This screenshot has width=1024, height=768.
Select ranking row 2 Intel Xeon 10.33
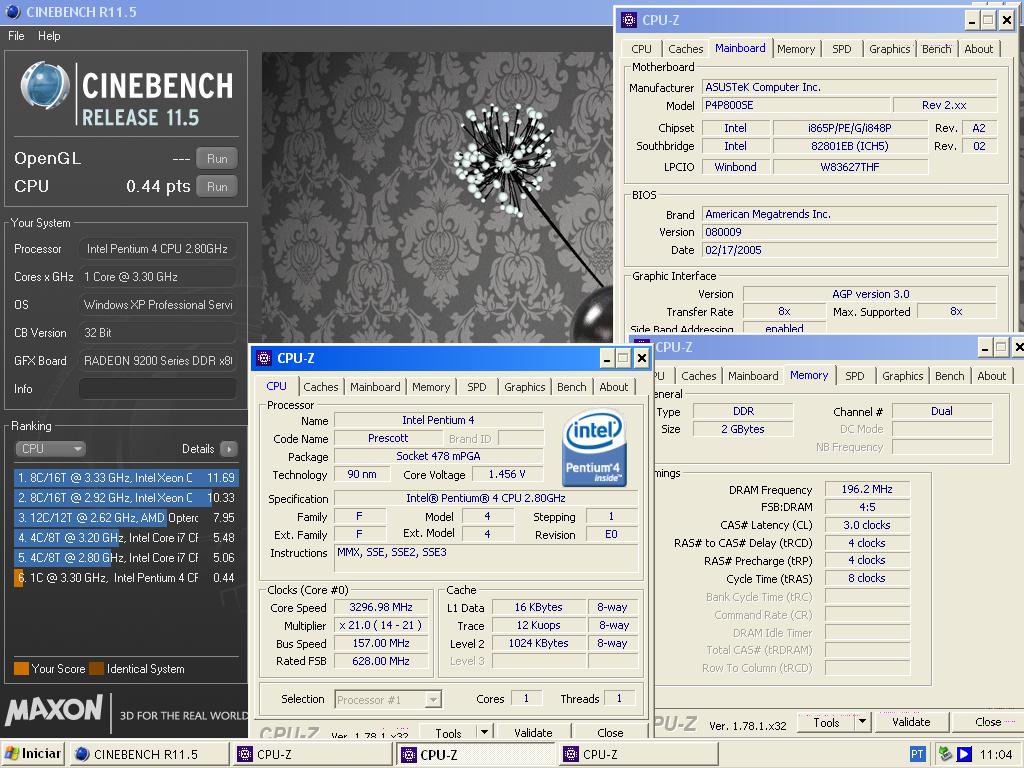126,498
